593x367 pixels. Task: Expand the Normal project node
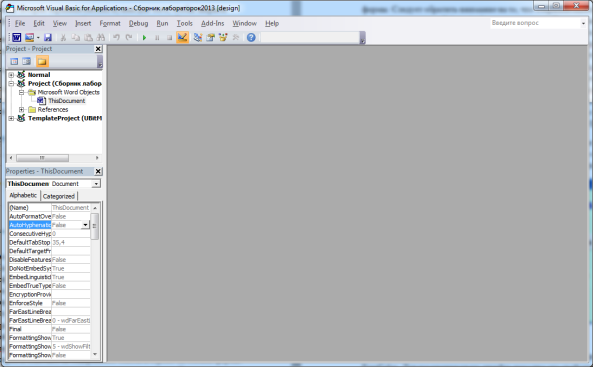[x=11, y=75]
